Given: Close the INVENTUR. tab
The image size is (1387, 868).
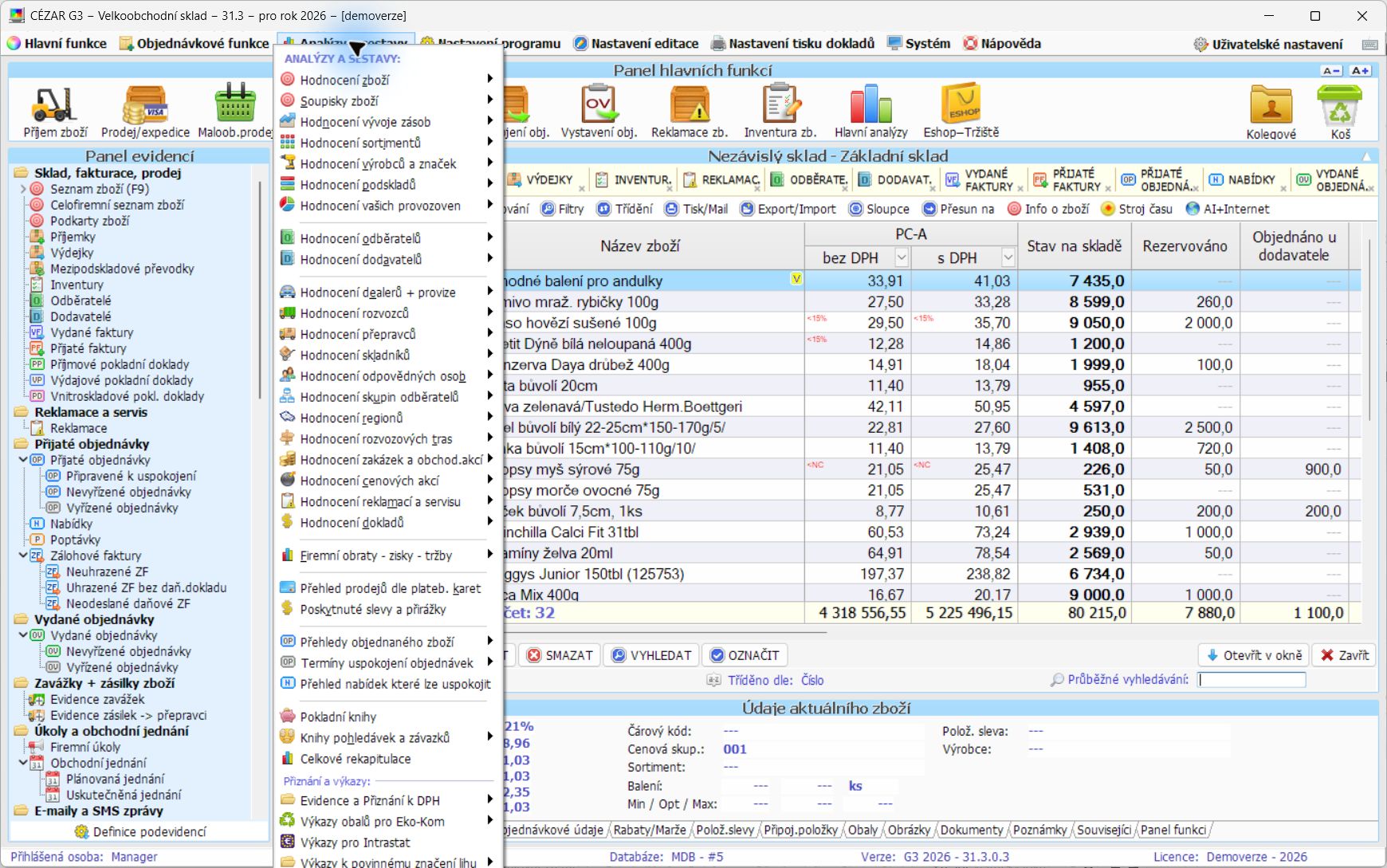Looking at the screenshot, I should coord(670,189).
